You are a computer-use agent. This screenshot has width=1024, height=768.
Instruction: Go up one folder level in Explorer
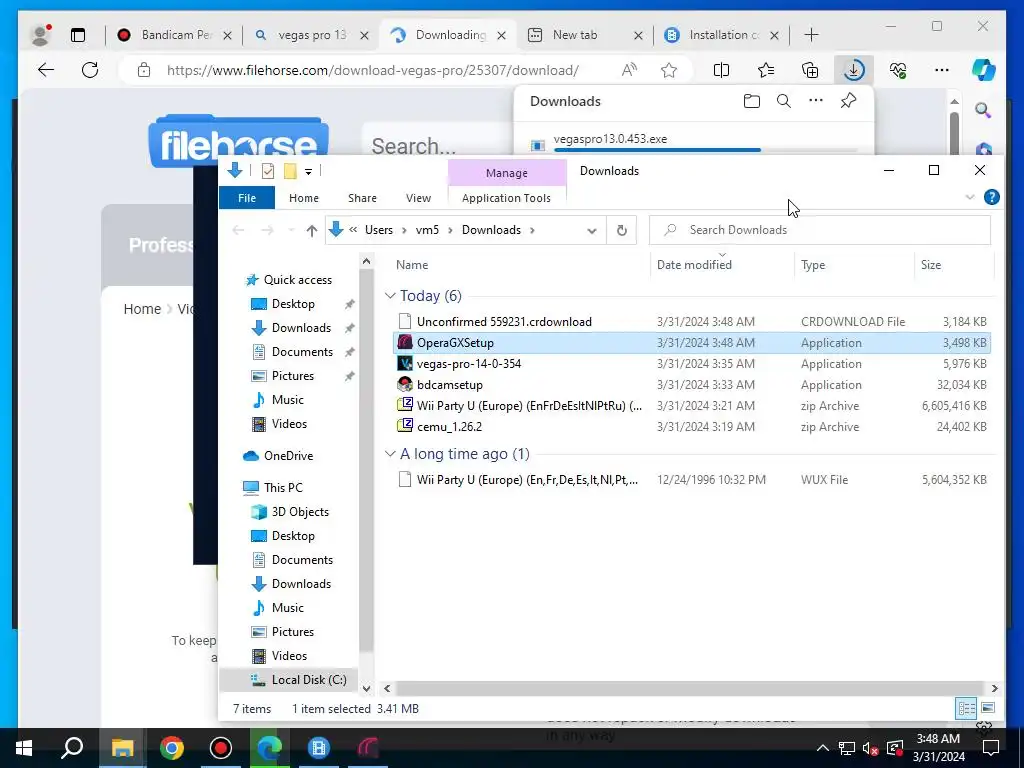(x=312, y=231)
